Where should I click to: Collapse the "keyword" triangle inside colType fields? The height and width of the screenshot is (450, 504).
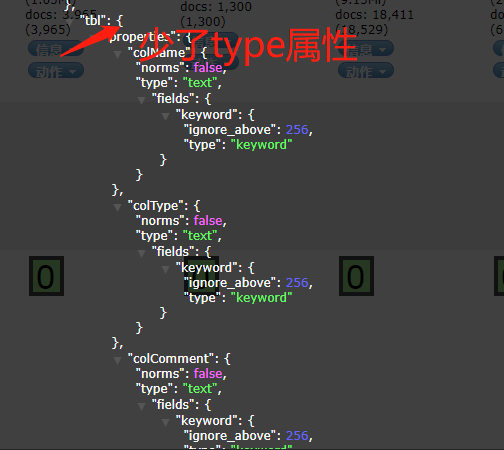165,269
